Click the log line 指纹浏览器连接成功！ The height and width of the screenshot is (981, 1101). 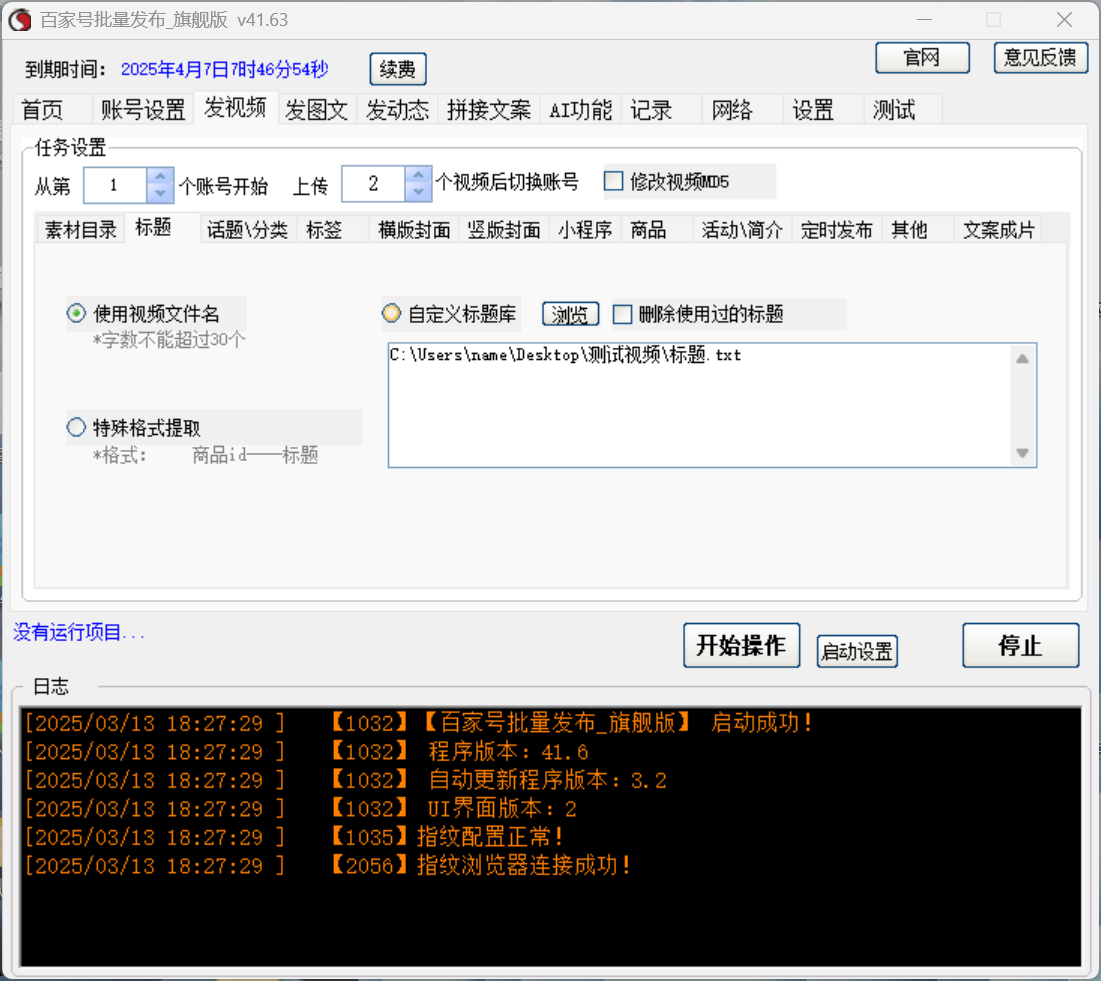pos(327,865)
